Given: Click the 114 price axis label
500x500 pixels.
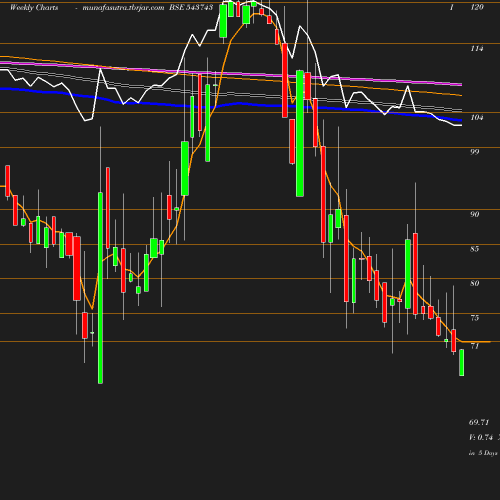Looking at the screenshot, I should (477, 49).
